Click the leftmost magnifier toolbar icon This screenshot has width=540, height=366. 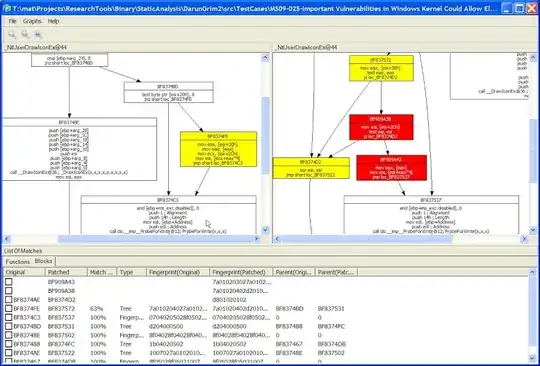(12, 34)
